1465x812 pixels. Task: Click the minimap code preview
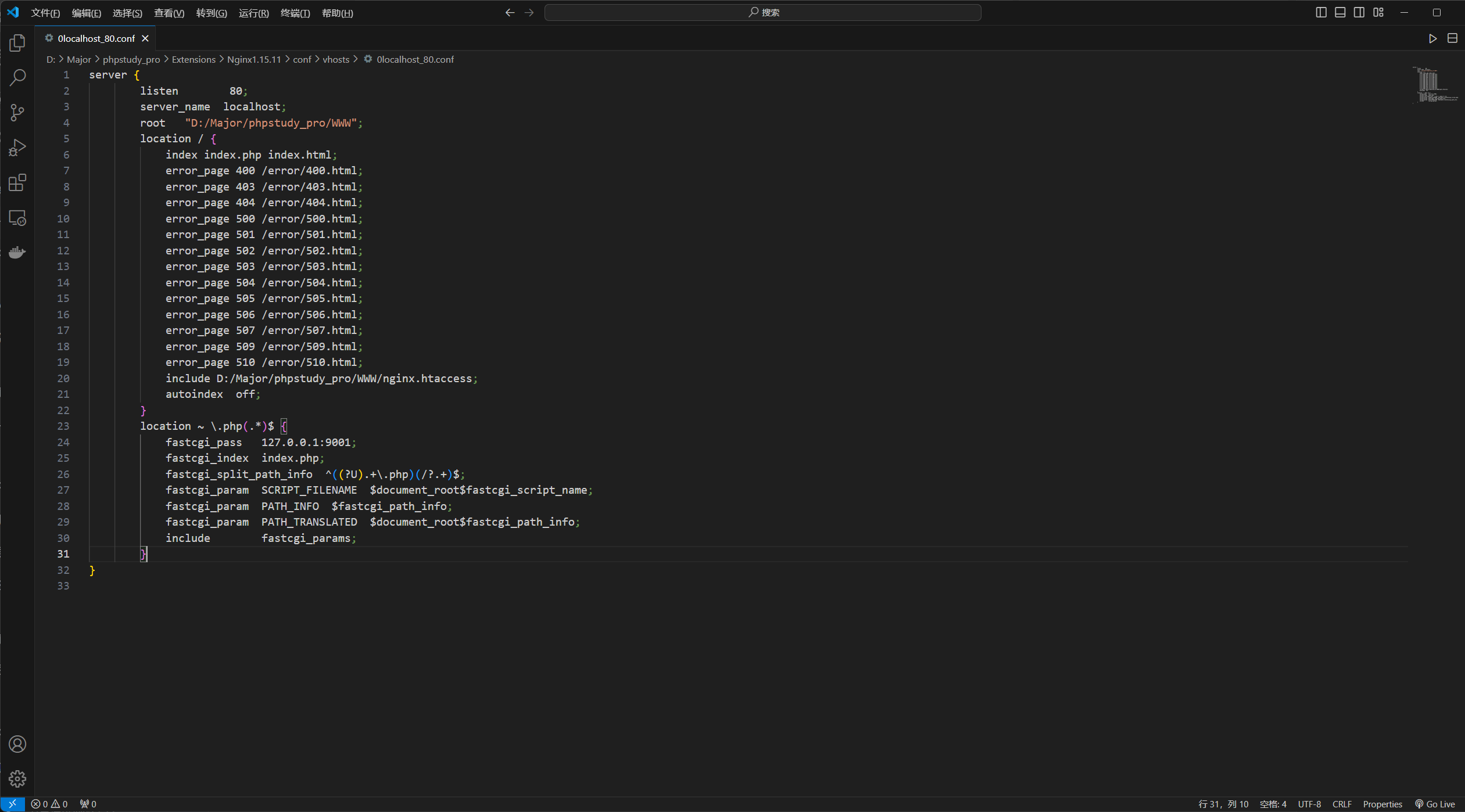(1434, 85)
